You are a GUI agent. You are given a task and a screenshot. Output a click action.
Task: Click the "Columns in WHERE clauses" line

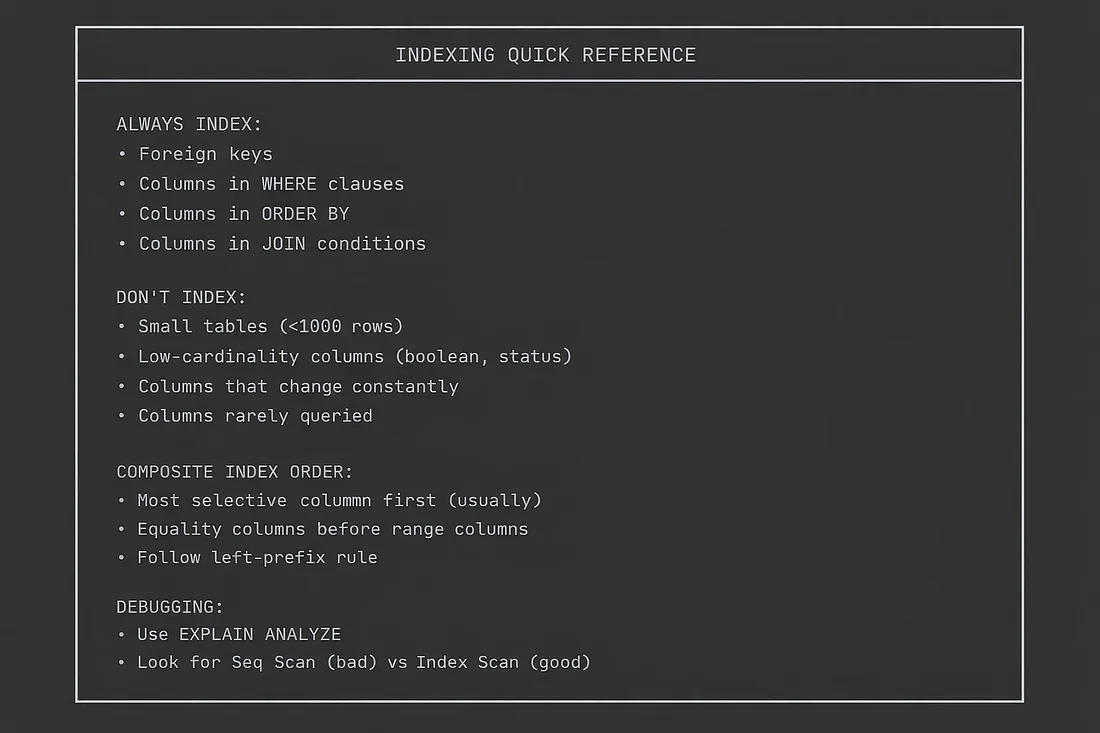coord(271,184)
